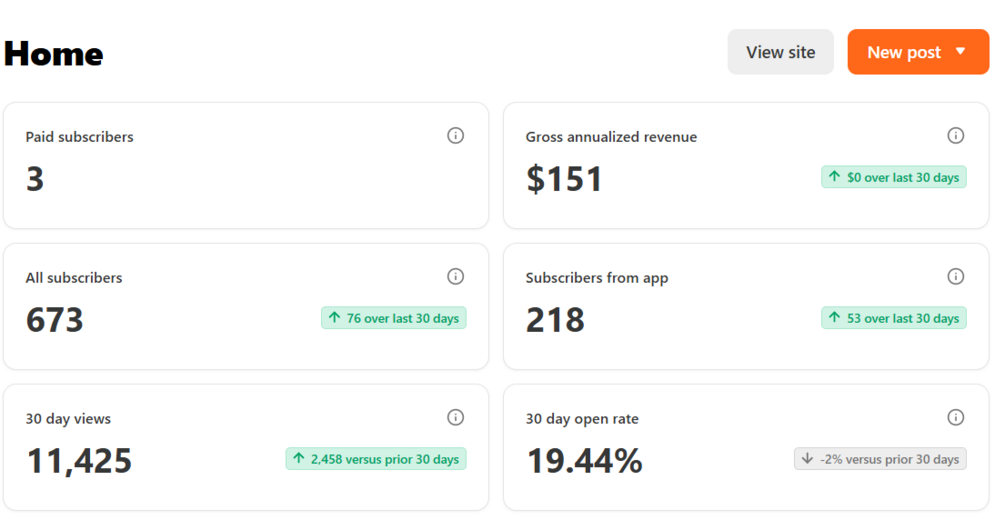Viewport: 1005px width, 520px height.
Task: Click the 218 app subscribers count
Action: pos(555,320)
